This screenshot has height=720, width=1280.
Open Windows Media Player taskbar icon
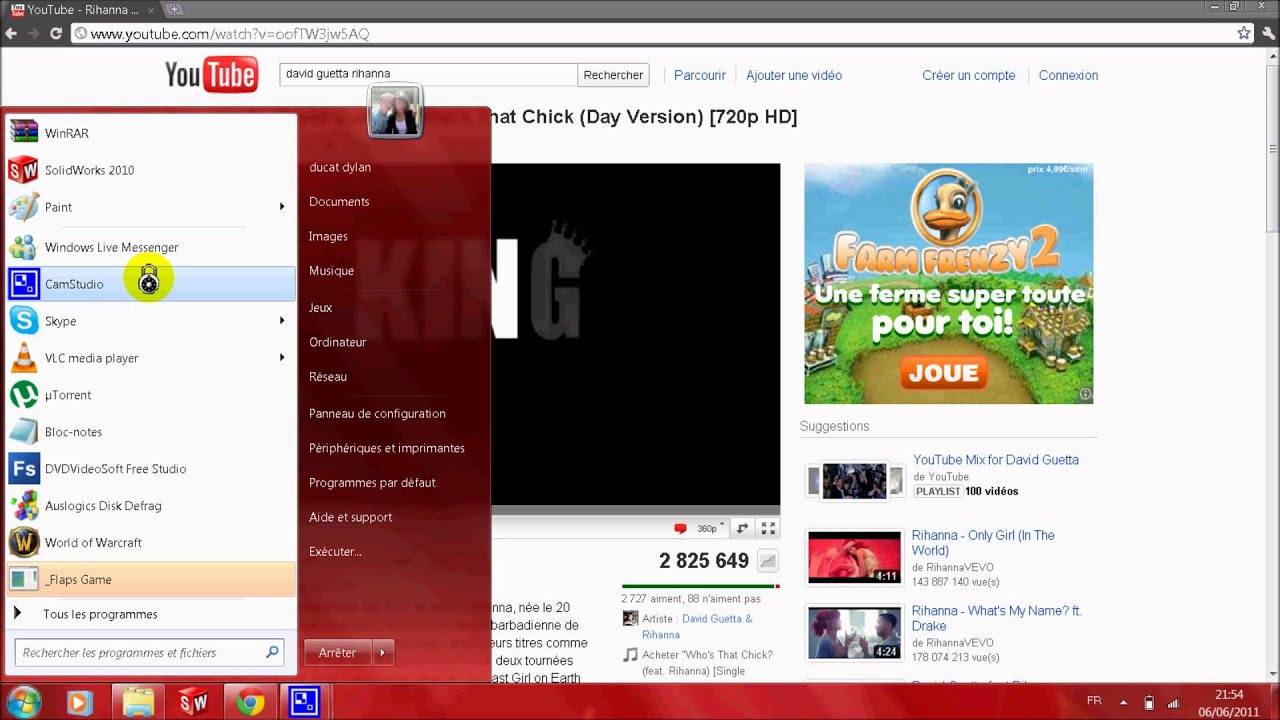[x=79, y=702]
